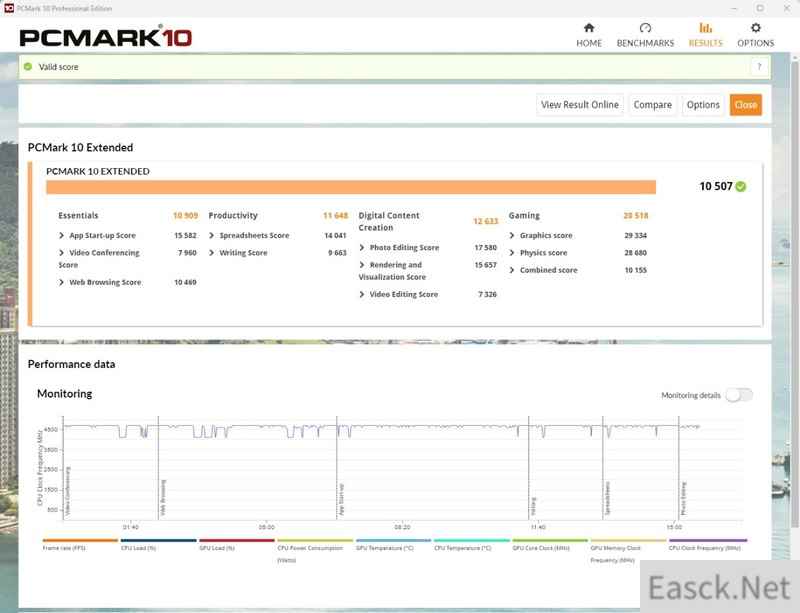Click the Performance data heading
Screen dimensions: 800x613
point(71,364)
